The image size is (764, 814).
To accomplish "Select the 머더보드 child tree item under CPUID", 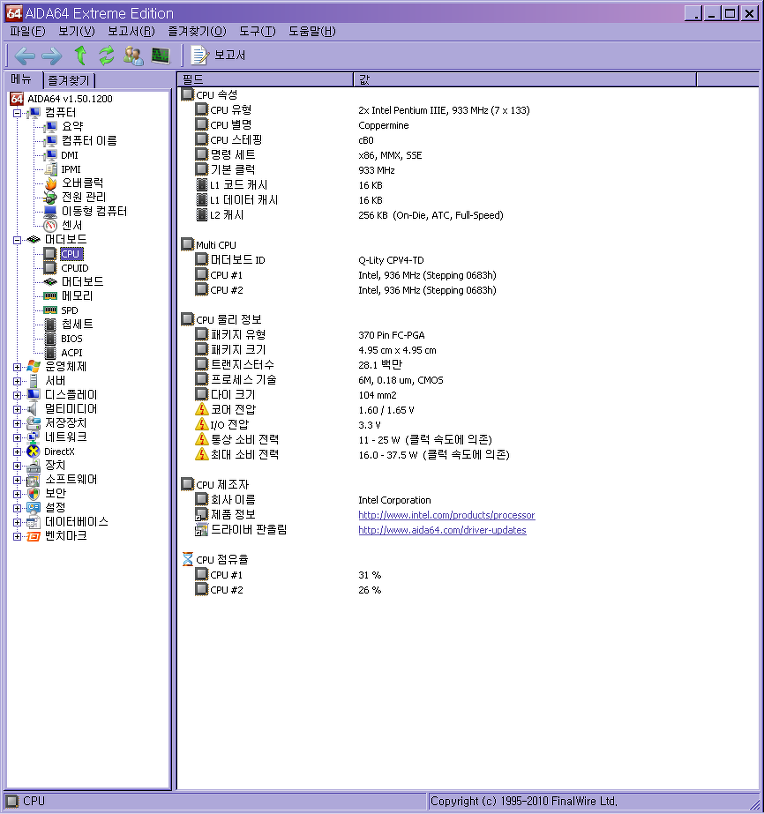I will tap(83, 282).
